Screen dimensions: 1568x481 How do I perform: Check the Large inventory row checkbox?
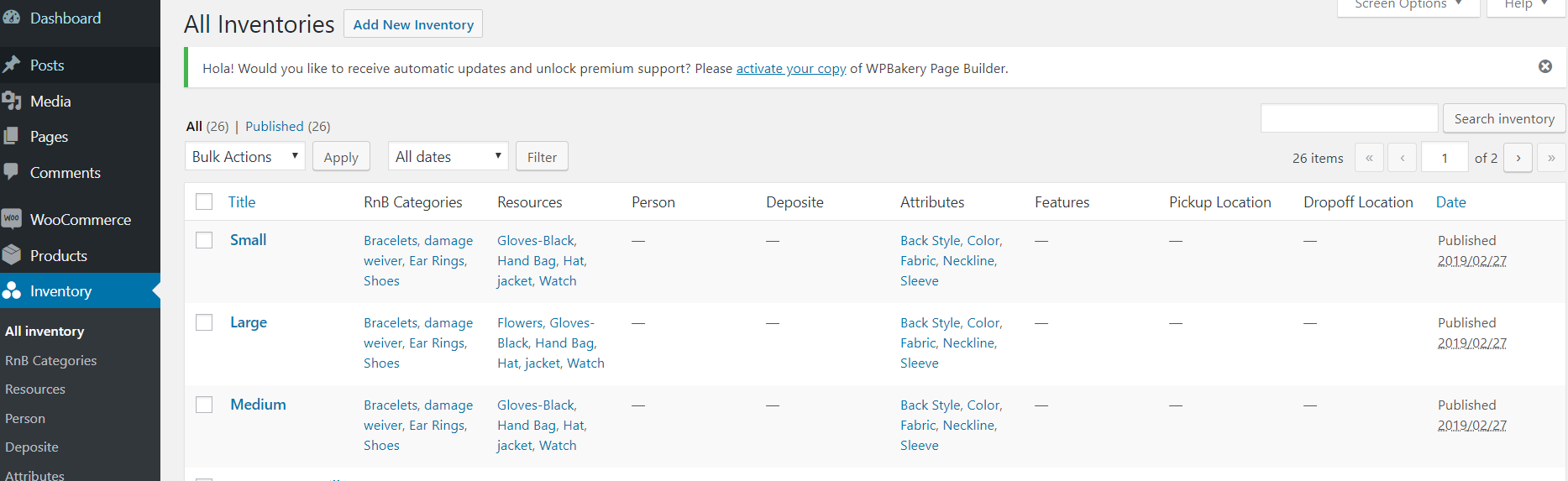click(204, 322)
